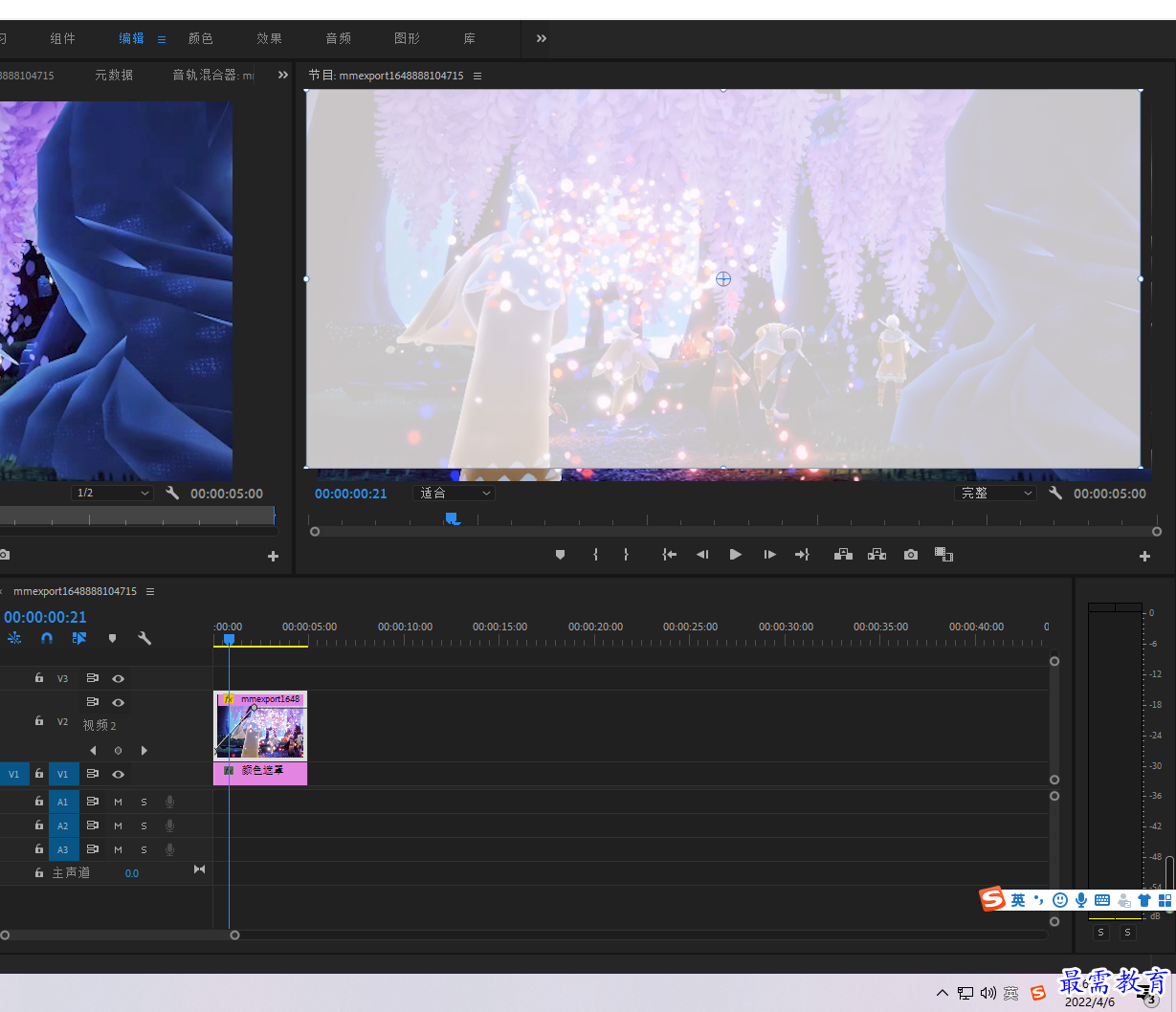Open Source monitor button editor plus
Screen dimensions: 1176x1012
[273, 556]
